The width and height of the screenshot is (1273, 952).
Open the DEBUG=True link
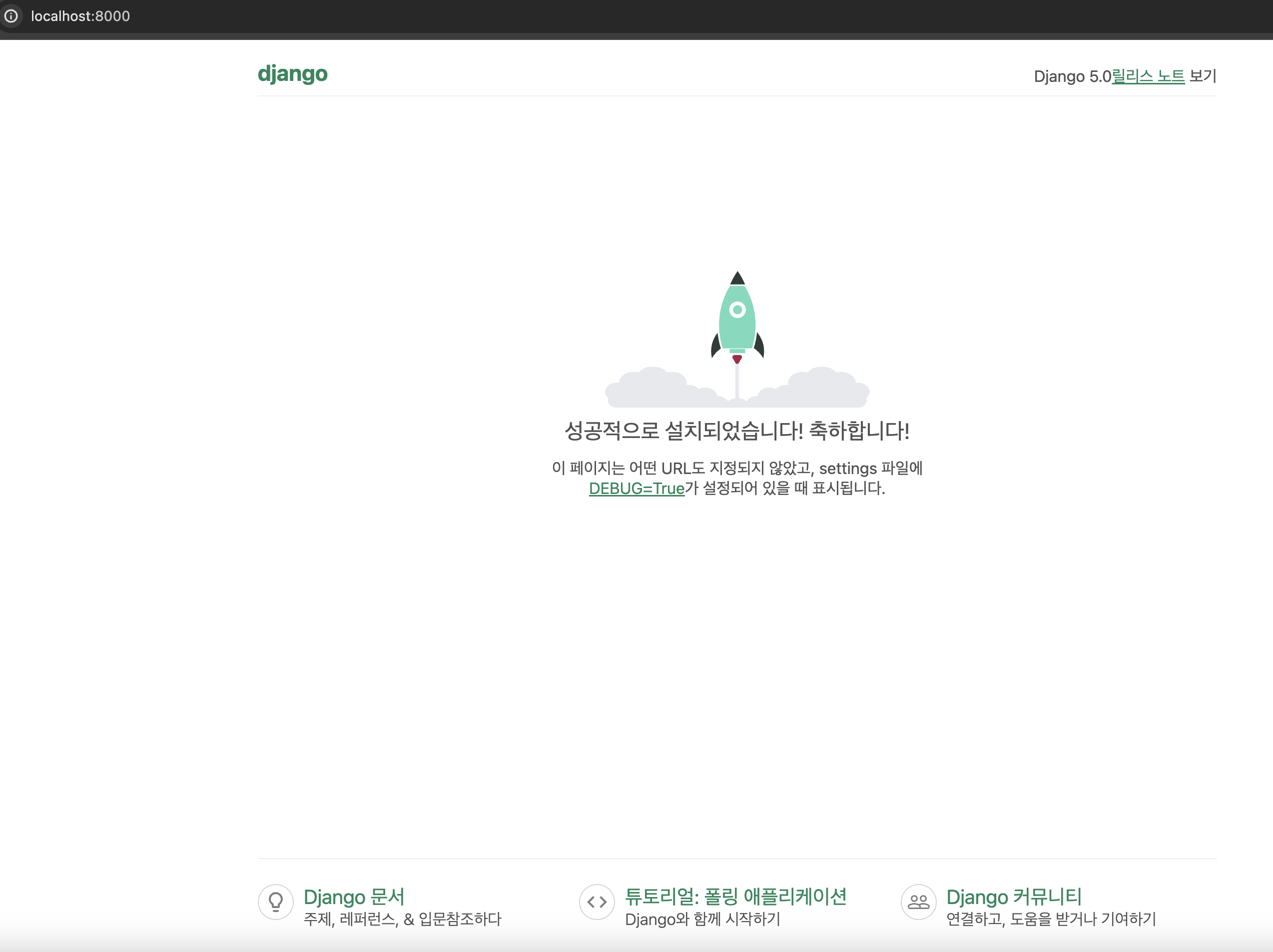tap(636, 488)
